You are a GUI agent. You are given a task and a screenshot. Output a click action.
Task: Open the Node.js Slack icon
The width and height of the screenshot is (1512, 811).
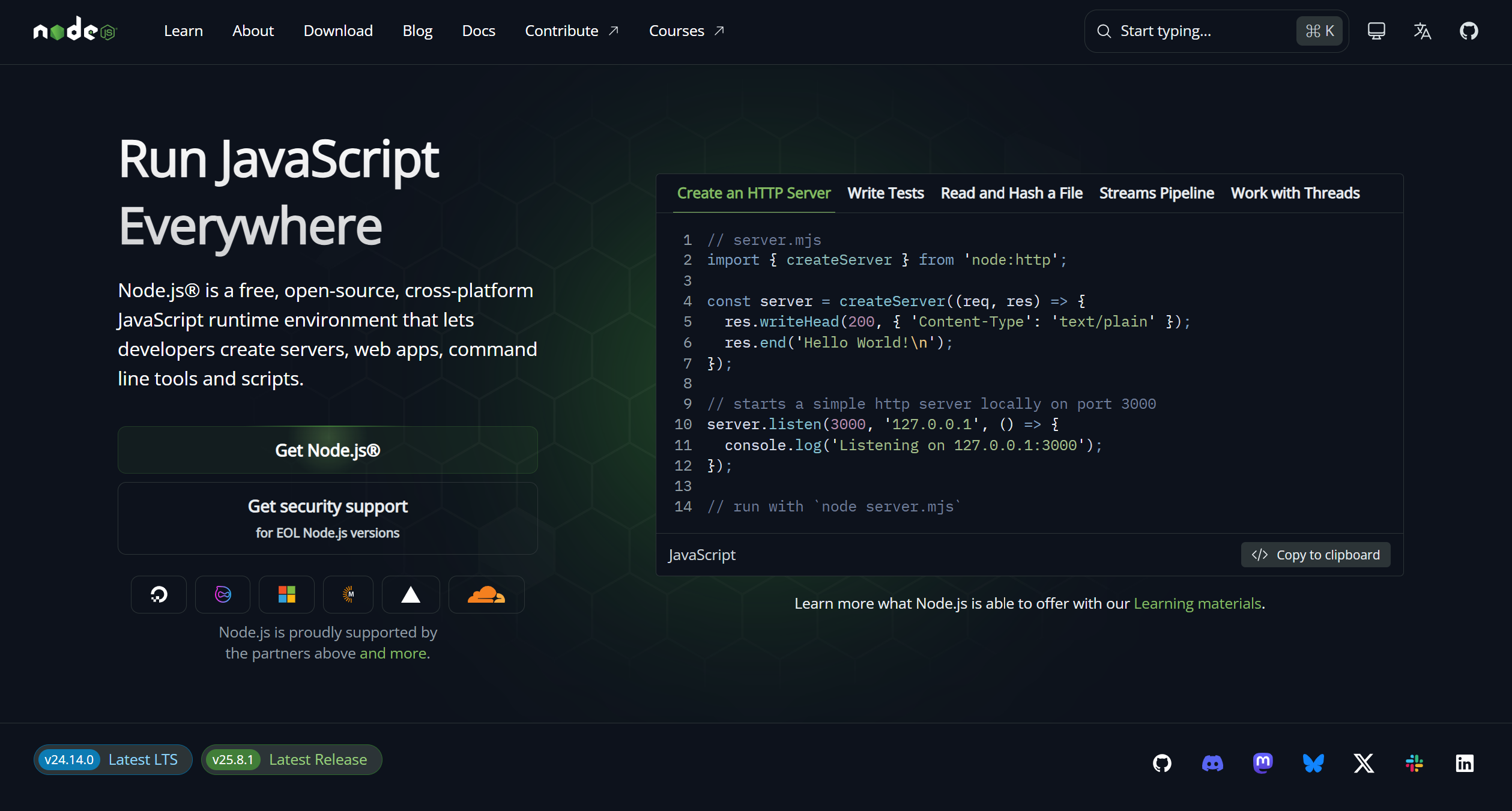[x=1414, y=763]
